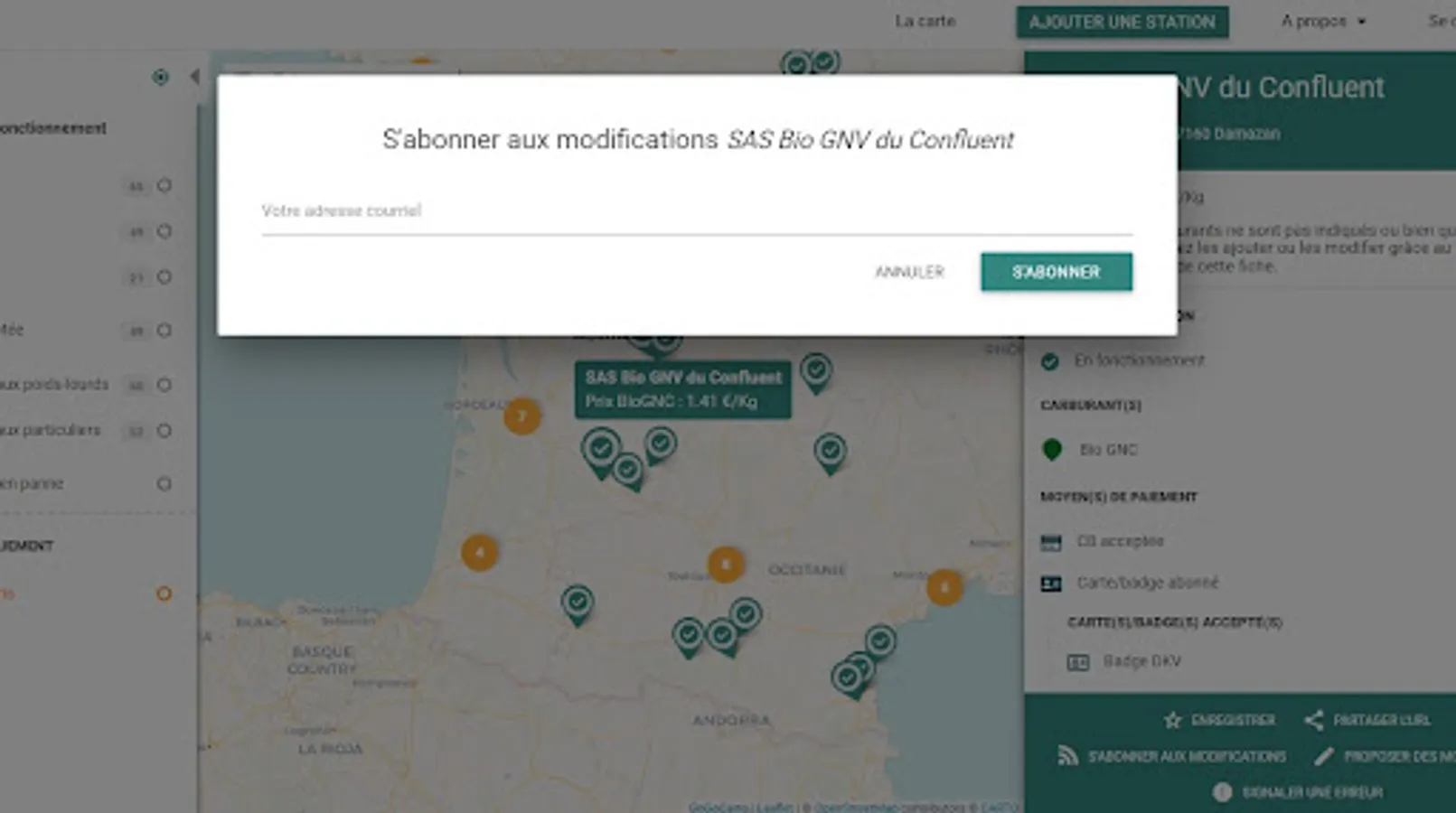Click the AJOUTER UNE STATION button
1456x813 pixels.
(x=1122, y=22)
